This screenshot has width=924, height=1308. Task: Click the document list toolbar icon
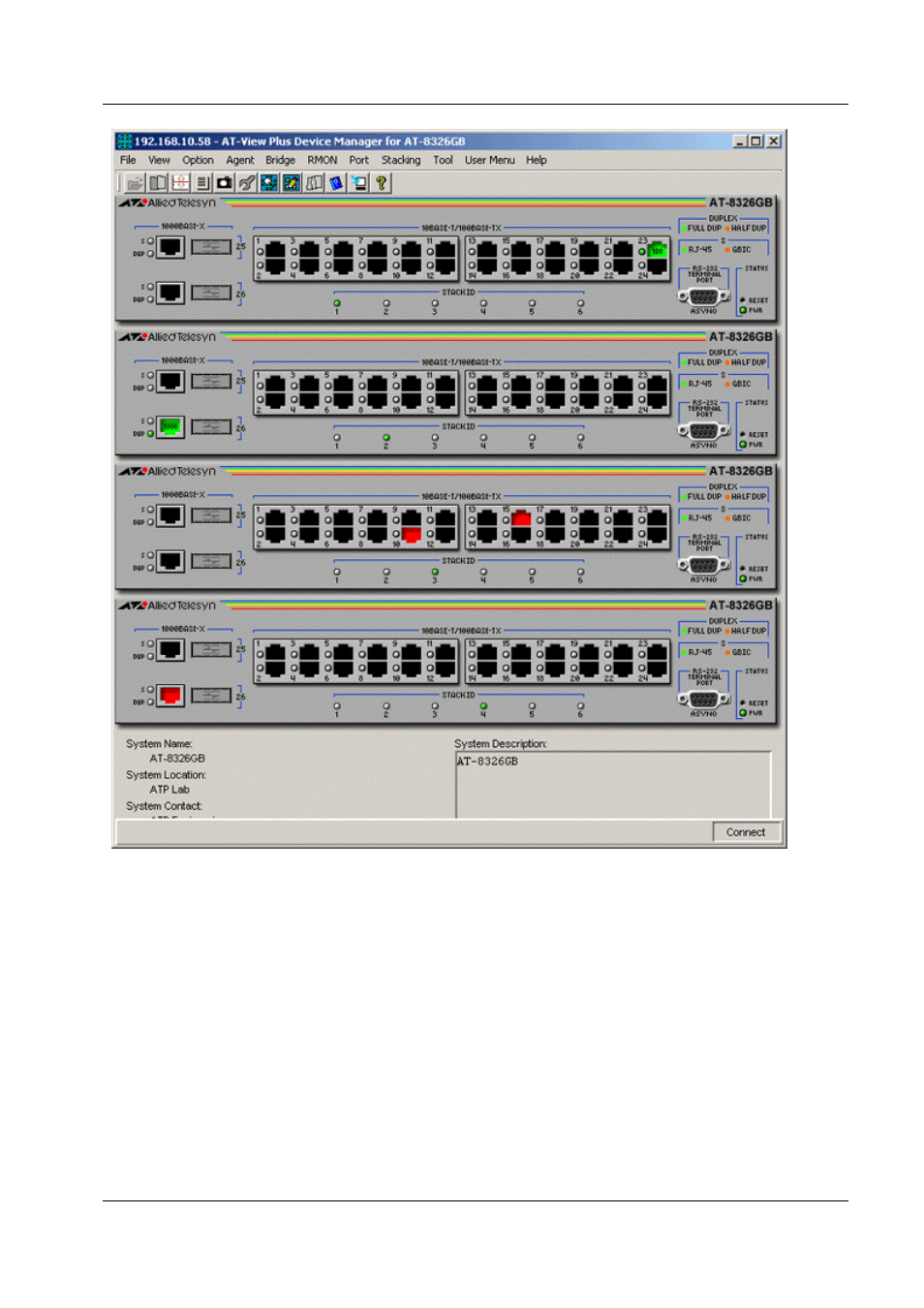(202, 183)
